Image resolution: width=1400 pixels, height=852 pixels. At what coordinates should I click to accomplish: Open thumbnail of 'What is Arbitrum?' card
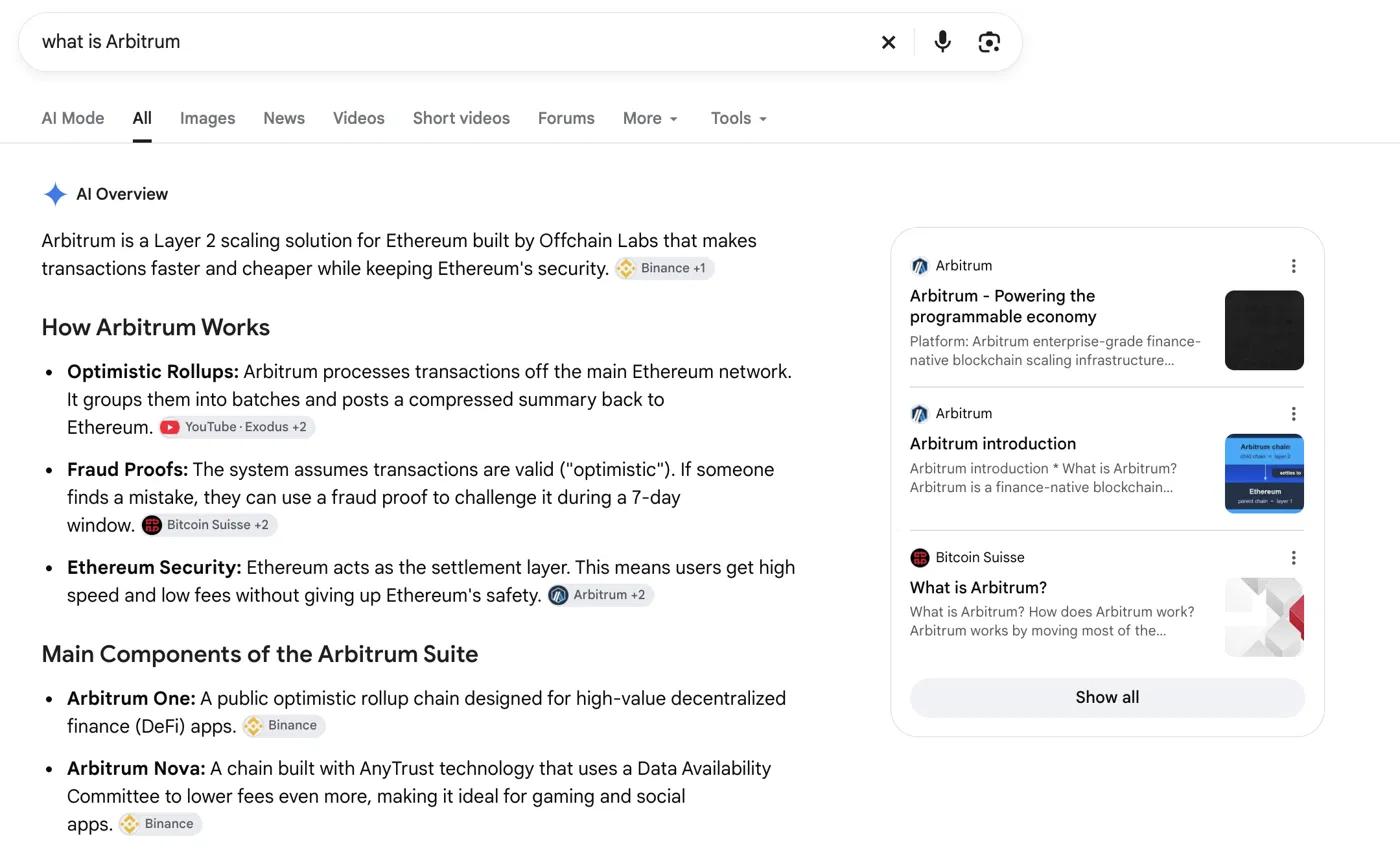point(1264,617)
